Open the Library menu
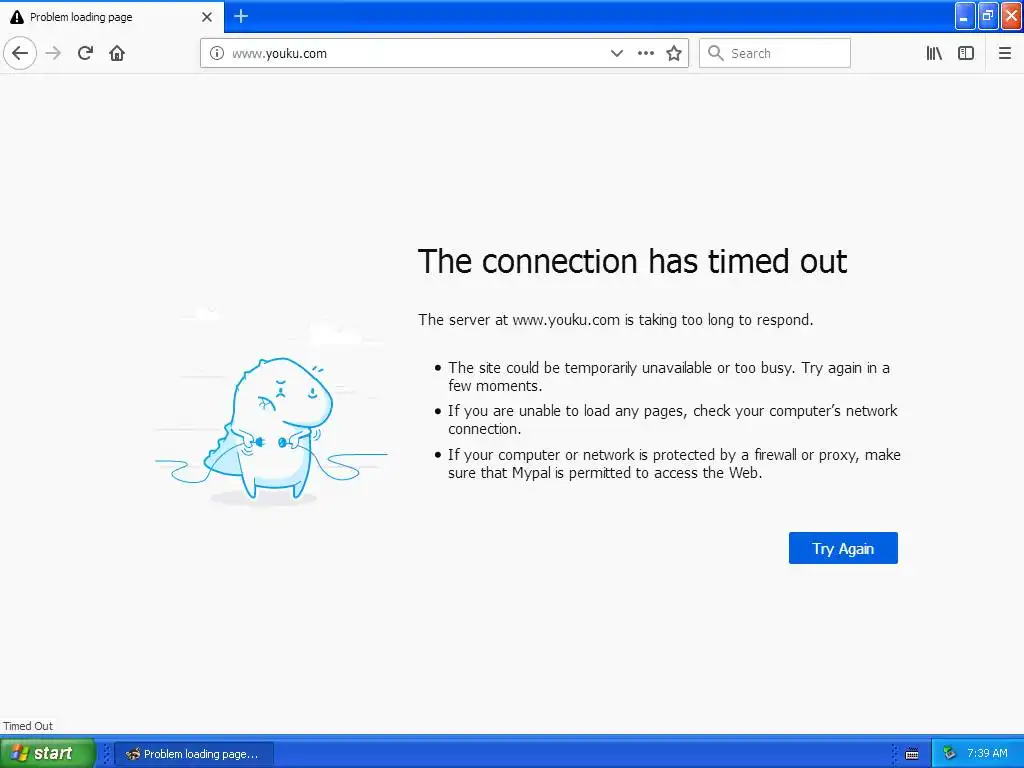The image size is (1024, 768). click(x=934, y=53)
